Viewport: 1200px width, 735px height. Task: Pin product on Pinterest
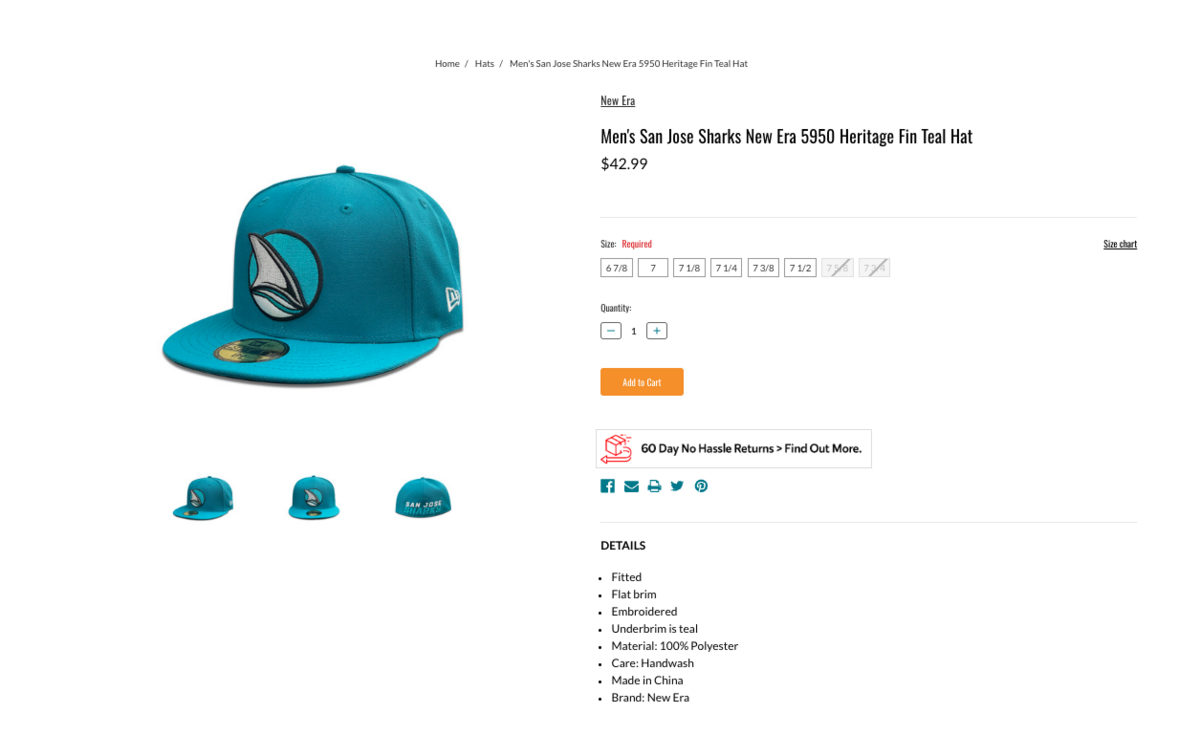[701, 486]
